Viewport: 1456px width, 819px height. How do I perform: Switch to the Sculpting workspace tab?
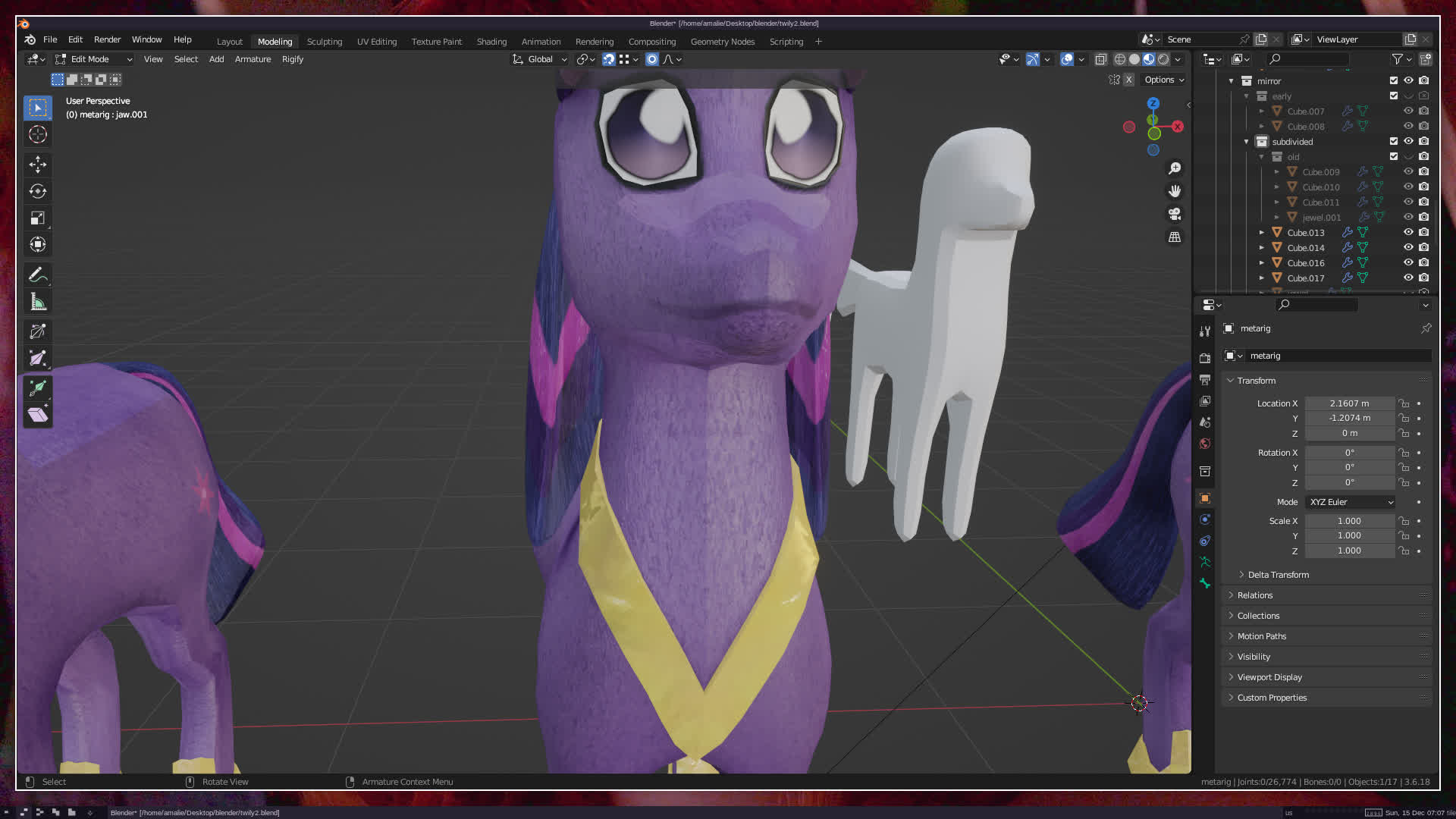[x=324, y=42]
